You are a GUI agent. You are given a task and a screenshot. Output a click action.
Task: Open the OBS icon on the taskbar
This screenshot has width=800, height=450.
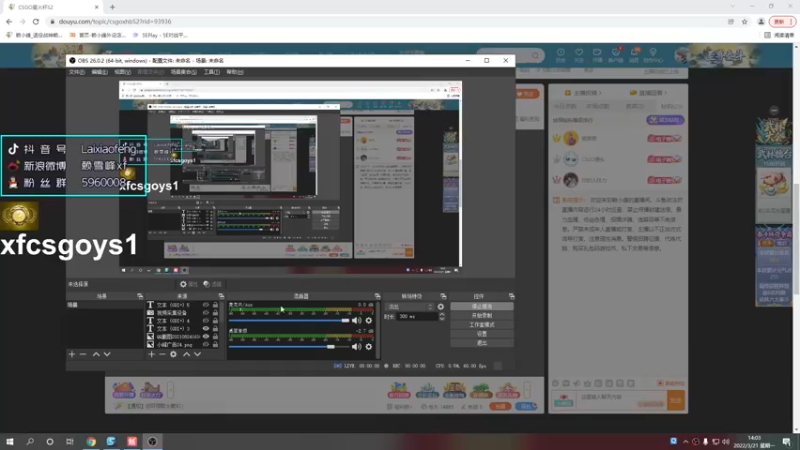coord(152,441)
